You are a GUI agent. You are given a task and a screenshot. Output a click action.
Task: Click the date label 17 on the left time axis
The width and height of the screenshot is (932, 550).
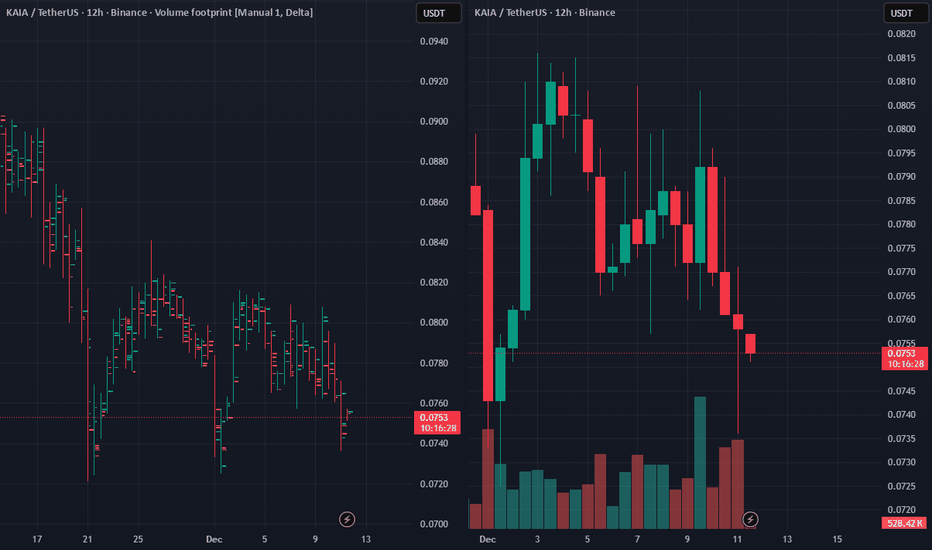click(37, 539)
